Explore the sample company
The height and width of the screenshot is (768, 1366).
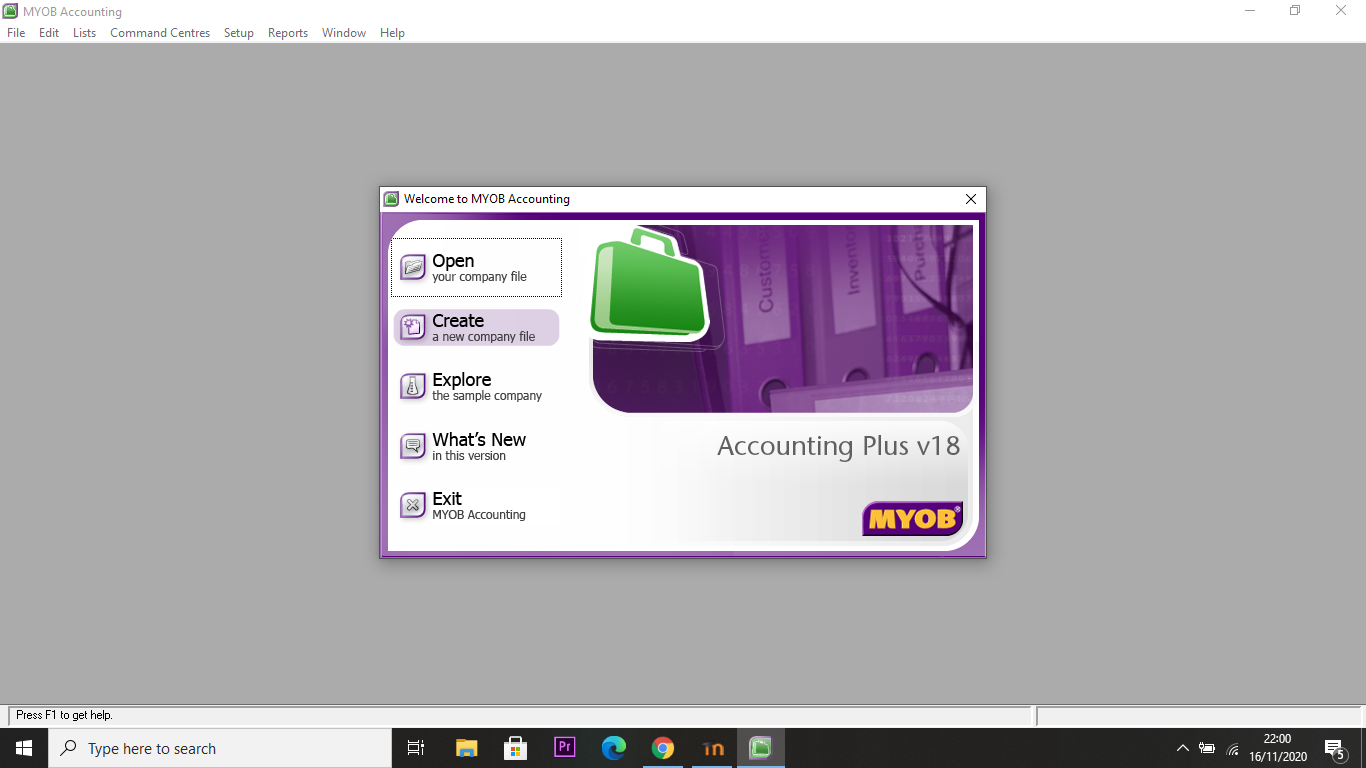coord(476,386)
